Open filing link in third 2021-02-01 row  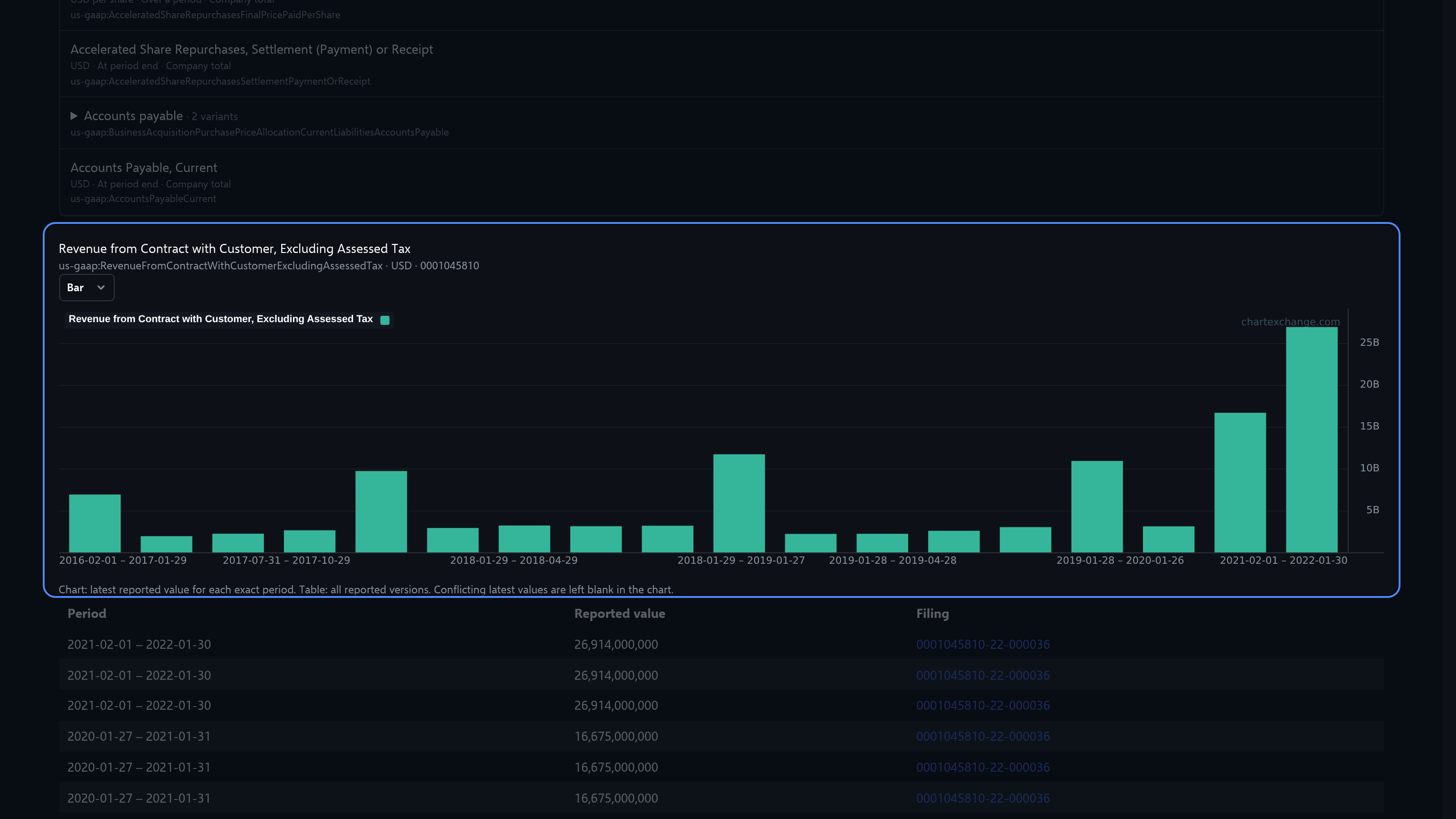[x=983, y=705]
